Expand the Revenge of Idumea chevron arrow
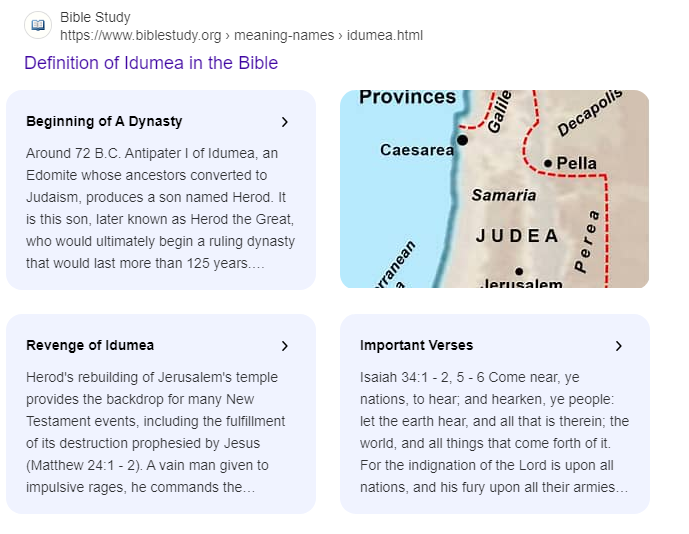This screenshot has width=689, height=534. (x=285, y=346)
